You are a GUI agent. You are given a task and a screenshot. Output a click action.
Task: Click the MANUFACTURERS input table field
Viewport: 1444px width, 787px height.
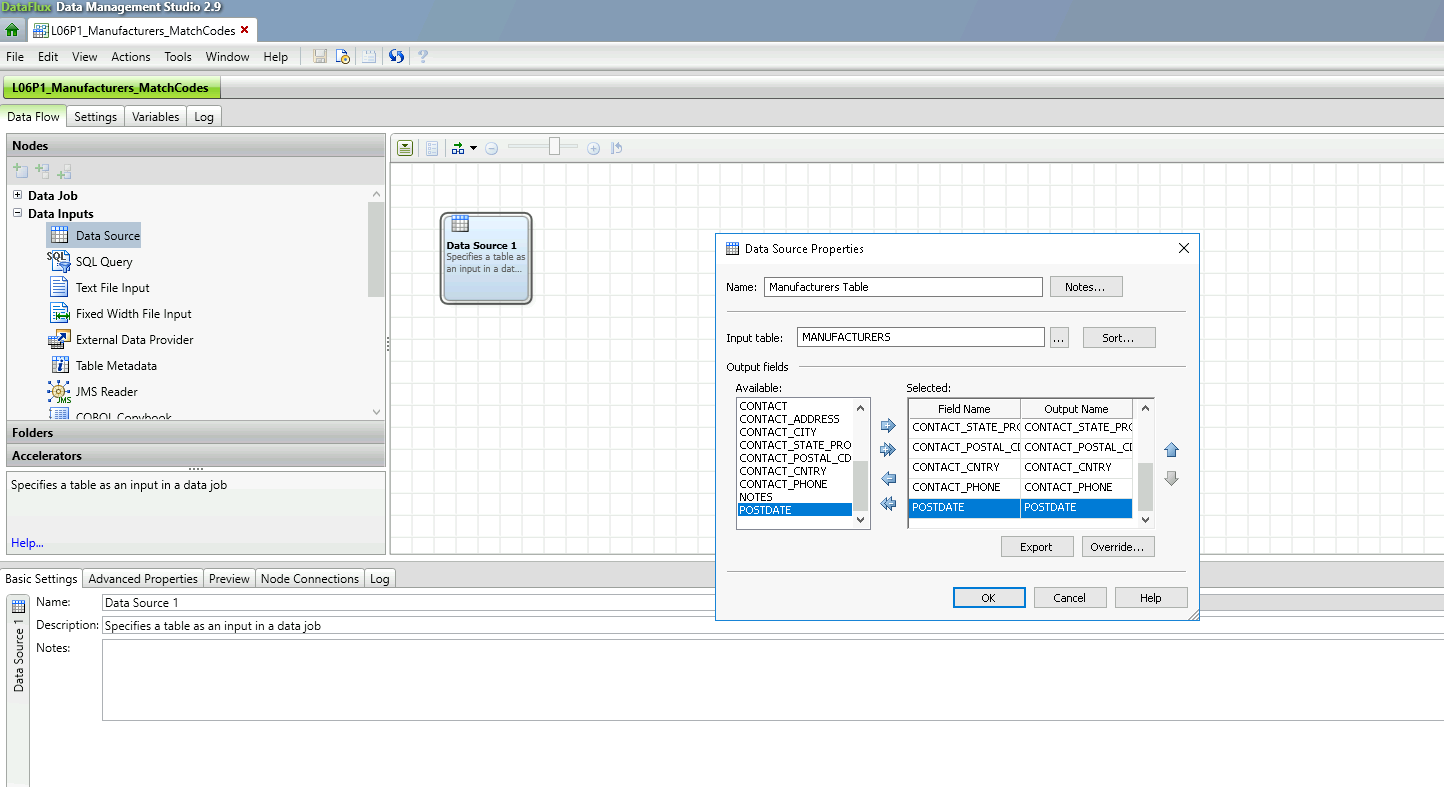[920, 337]
